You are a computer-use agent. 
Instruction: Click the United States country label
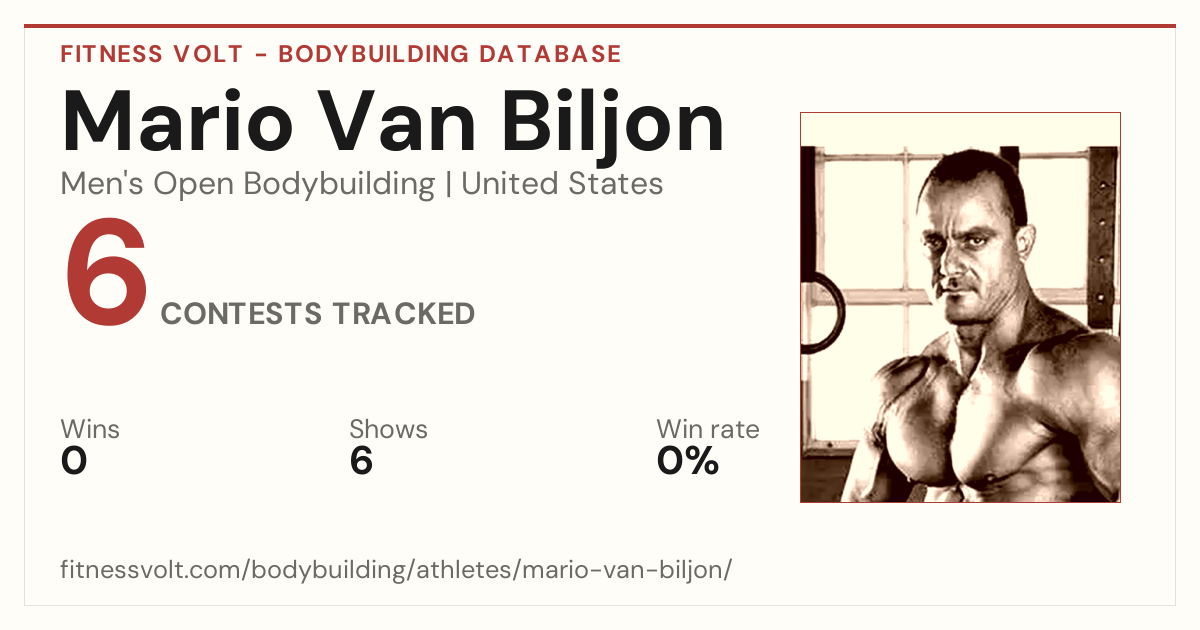click(562, 184)
